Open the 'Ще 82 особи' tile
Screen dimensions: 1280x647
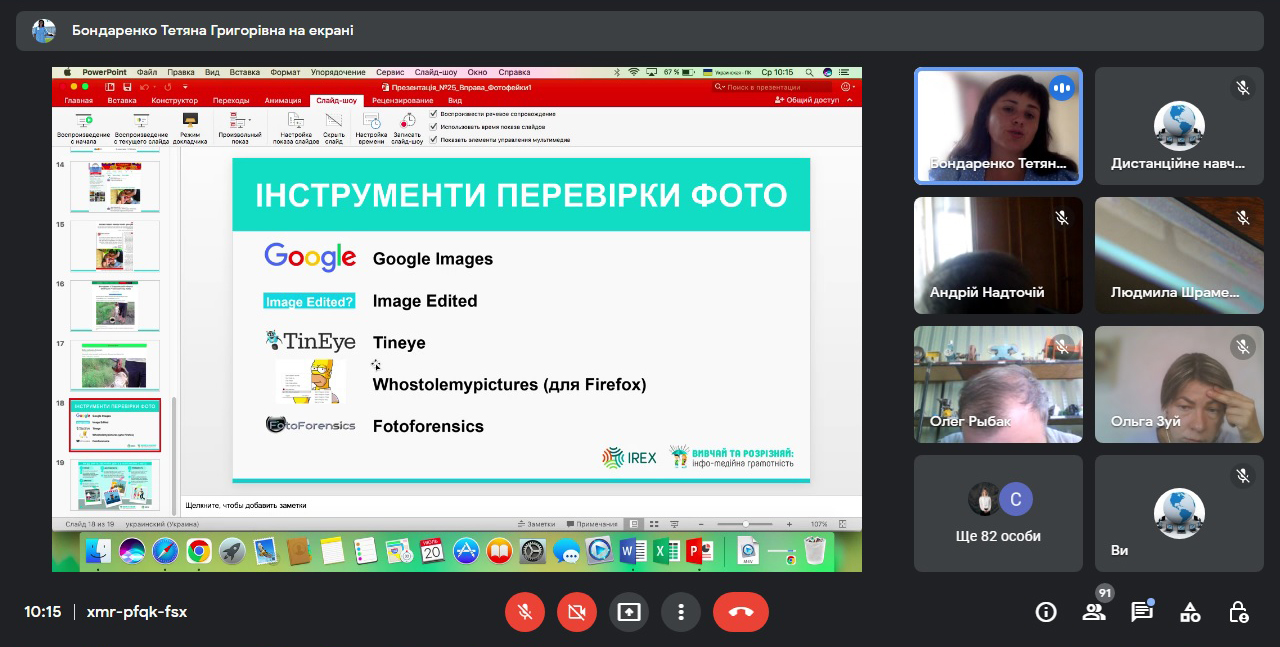[998, 514]
